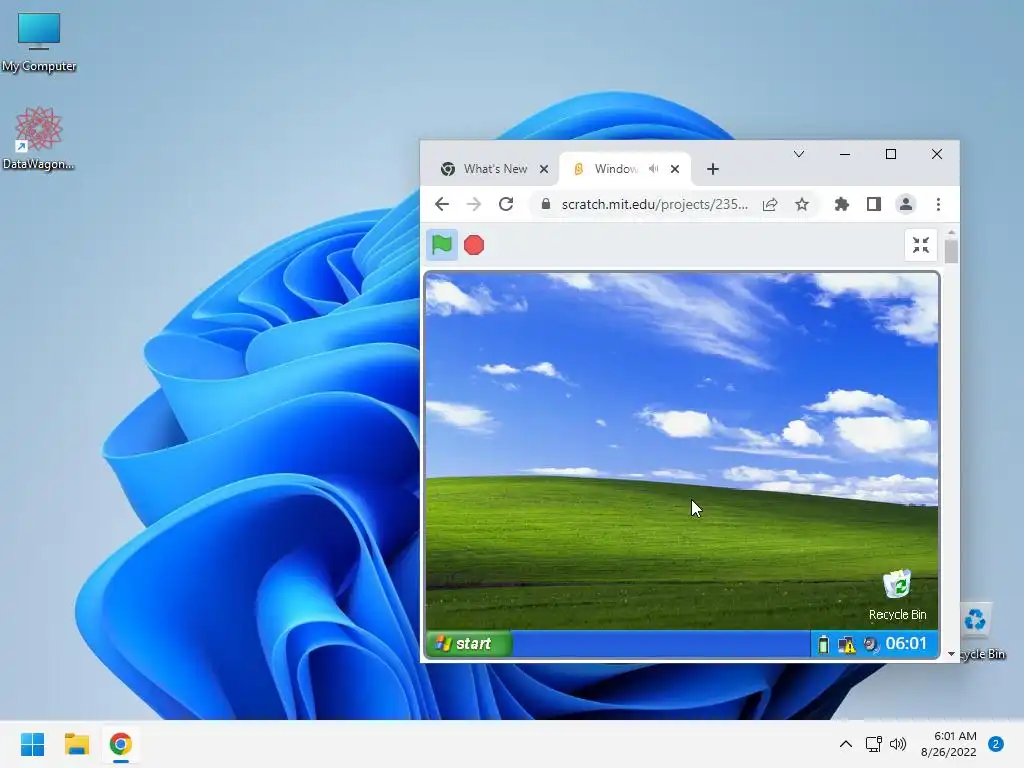Close the Scratch project tab
This screenshot has width=1024, height=768.
pos(675,169)
